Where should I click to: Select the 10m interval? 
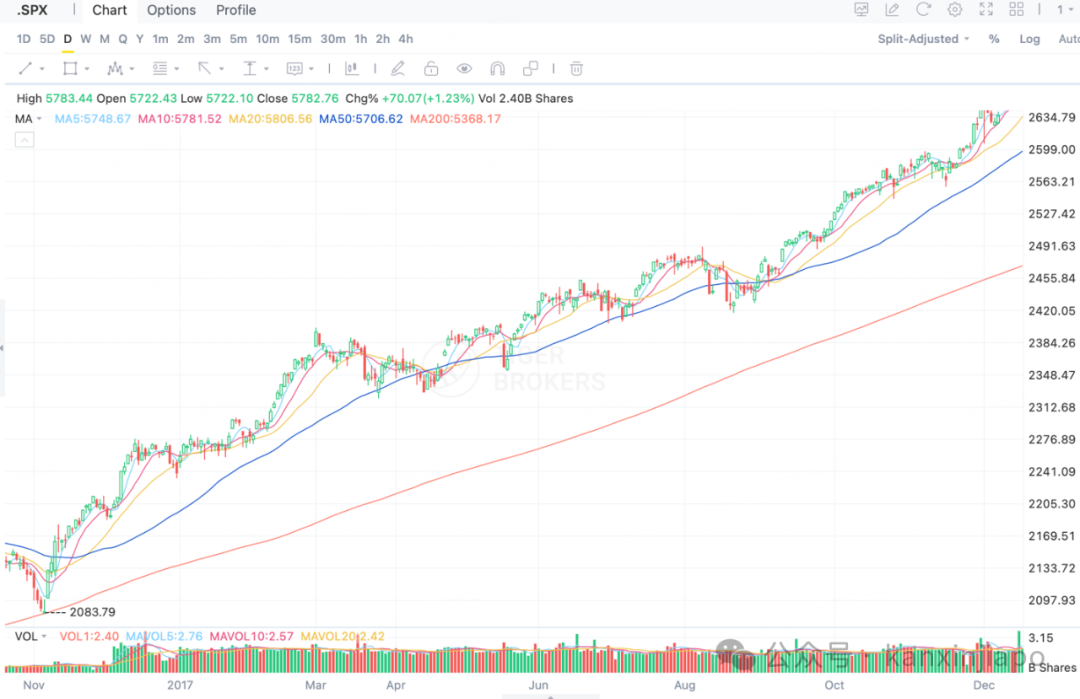(x=268, y=39)
